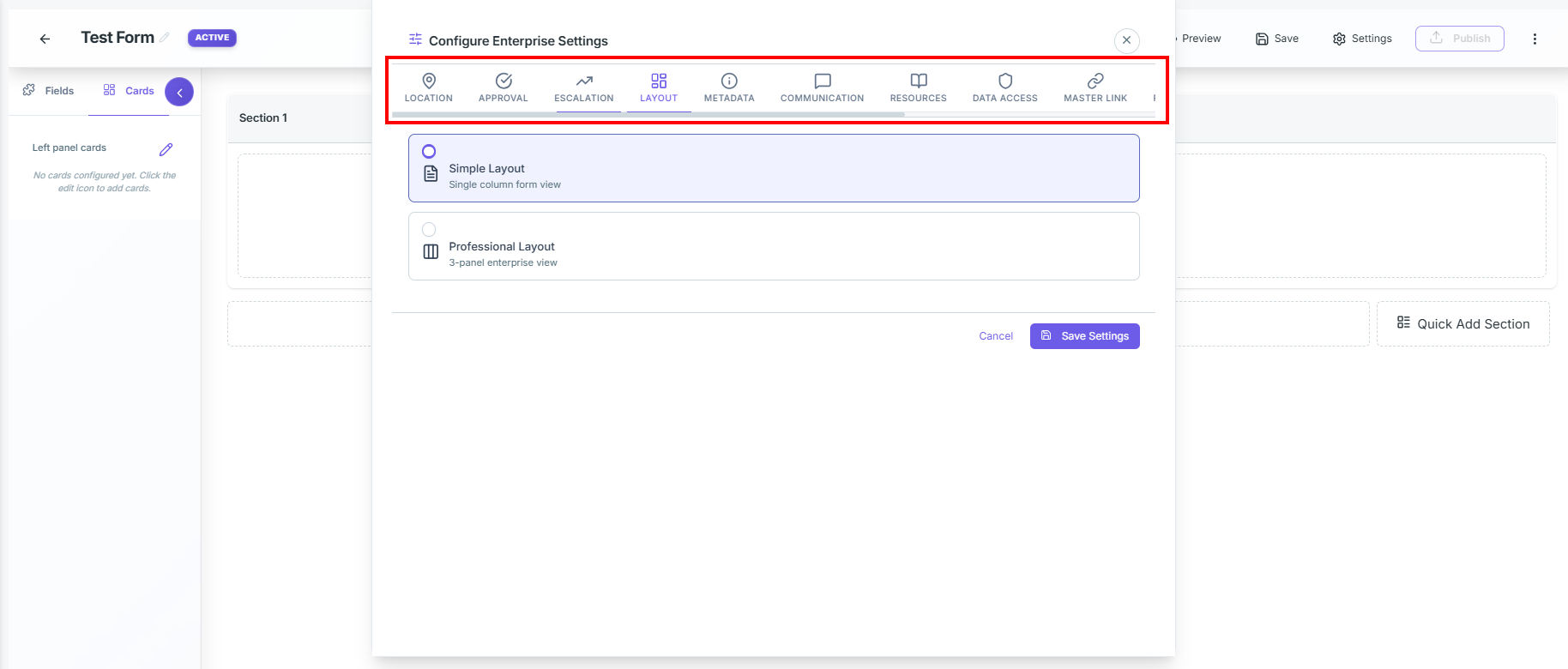Click the Metadata info icon
1568x669 pixels.
pos(729,81)
